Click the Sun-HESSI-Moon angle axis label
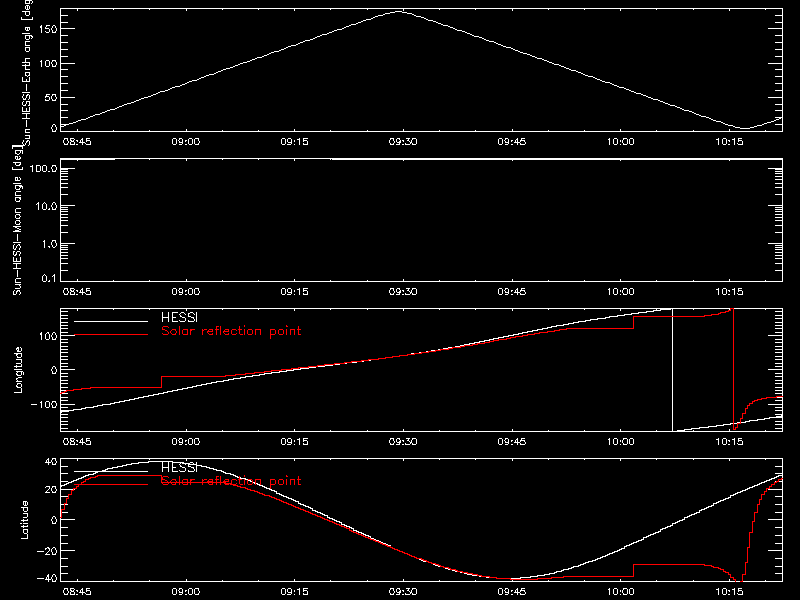 [x=17, y=220]
